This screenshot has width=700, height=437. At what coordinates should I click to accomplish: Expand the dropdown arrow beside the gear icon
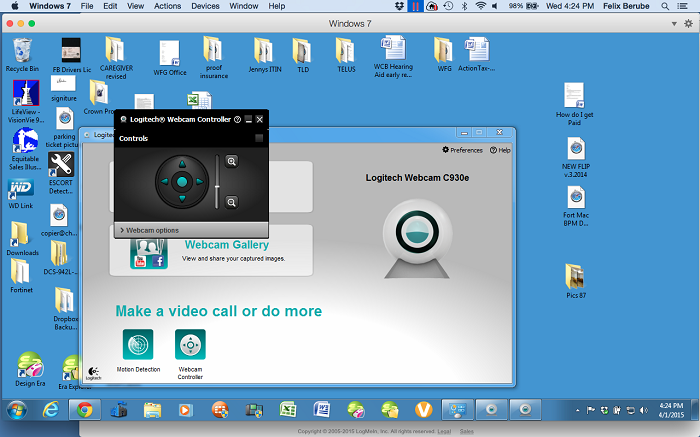[x=674, y=24]
